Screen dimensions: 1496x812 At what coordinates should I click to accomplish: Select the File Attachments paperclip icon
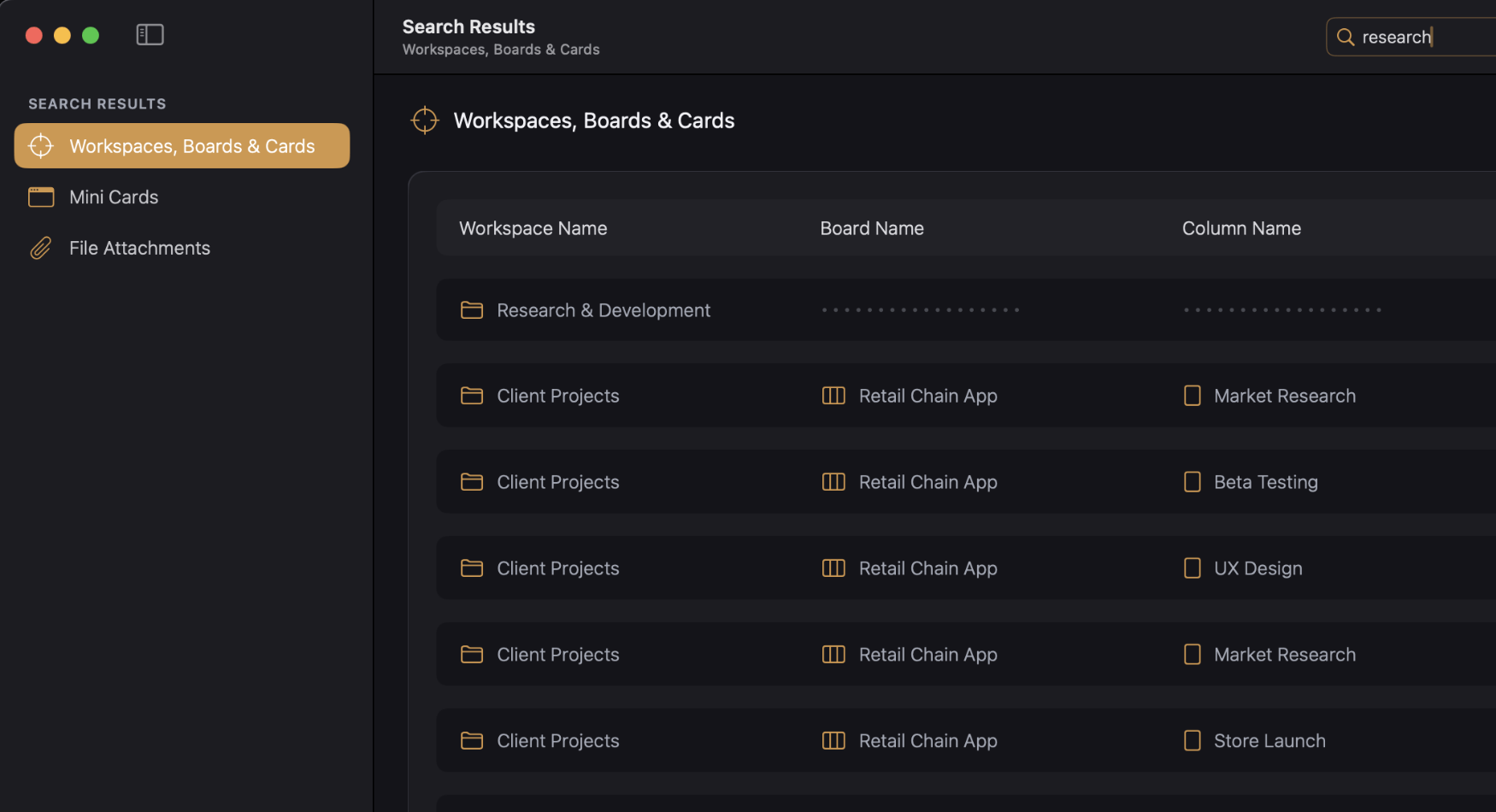pos(40,248)
